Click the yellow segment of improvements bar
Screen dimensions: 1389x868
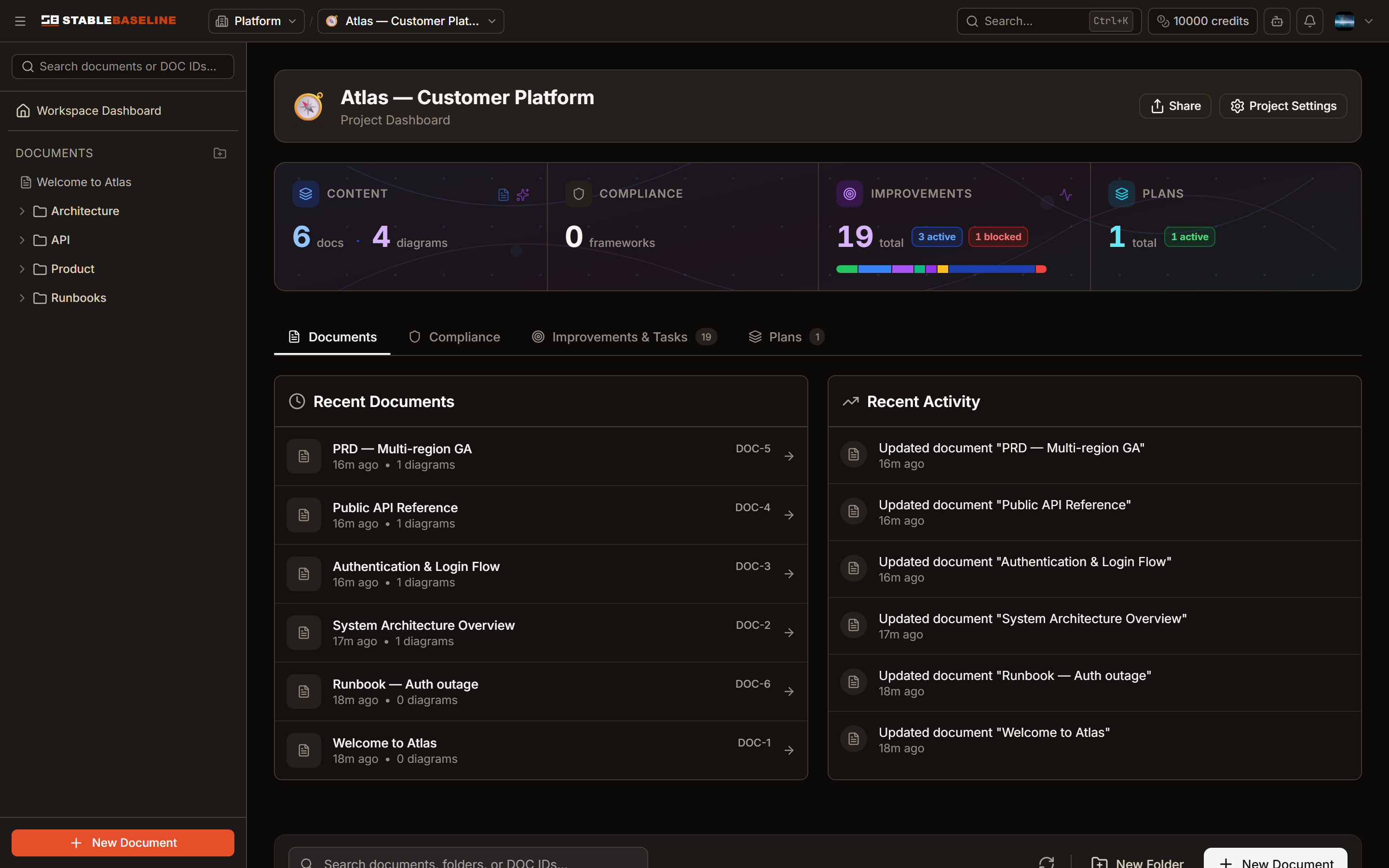coord(942,269)
